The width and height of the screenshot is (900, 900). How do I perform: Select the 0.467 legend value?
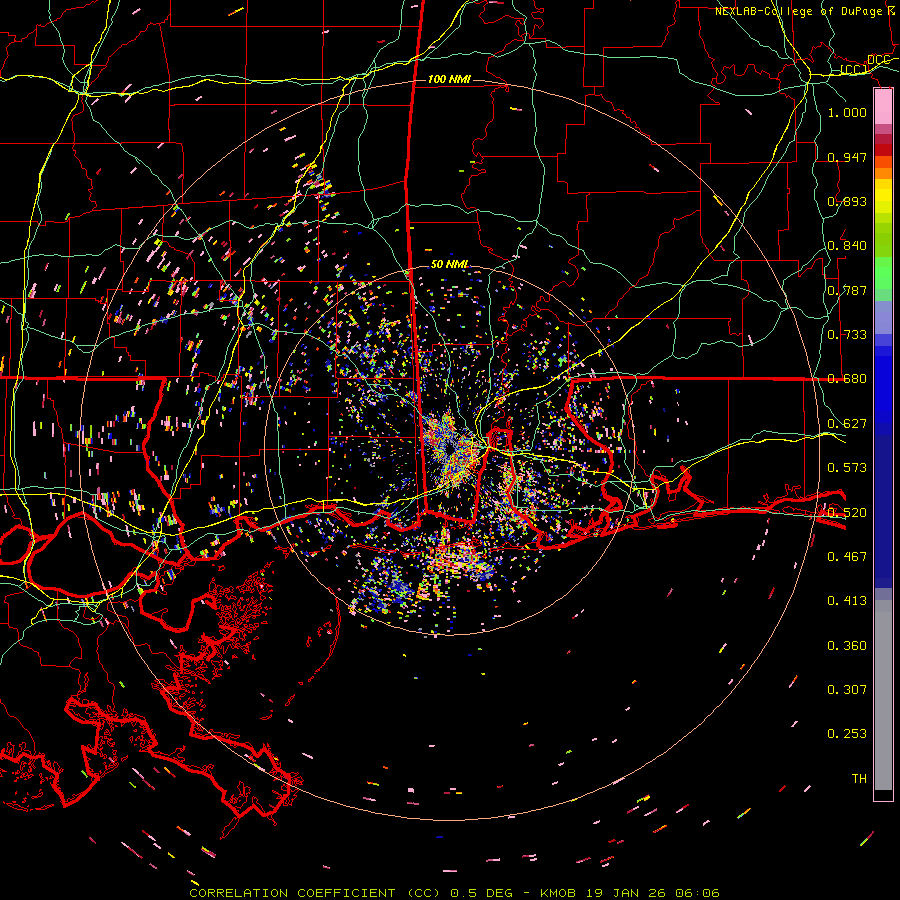click(847, 557)
